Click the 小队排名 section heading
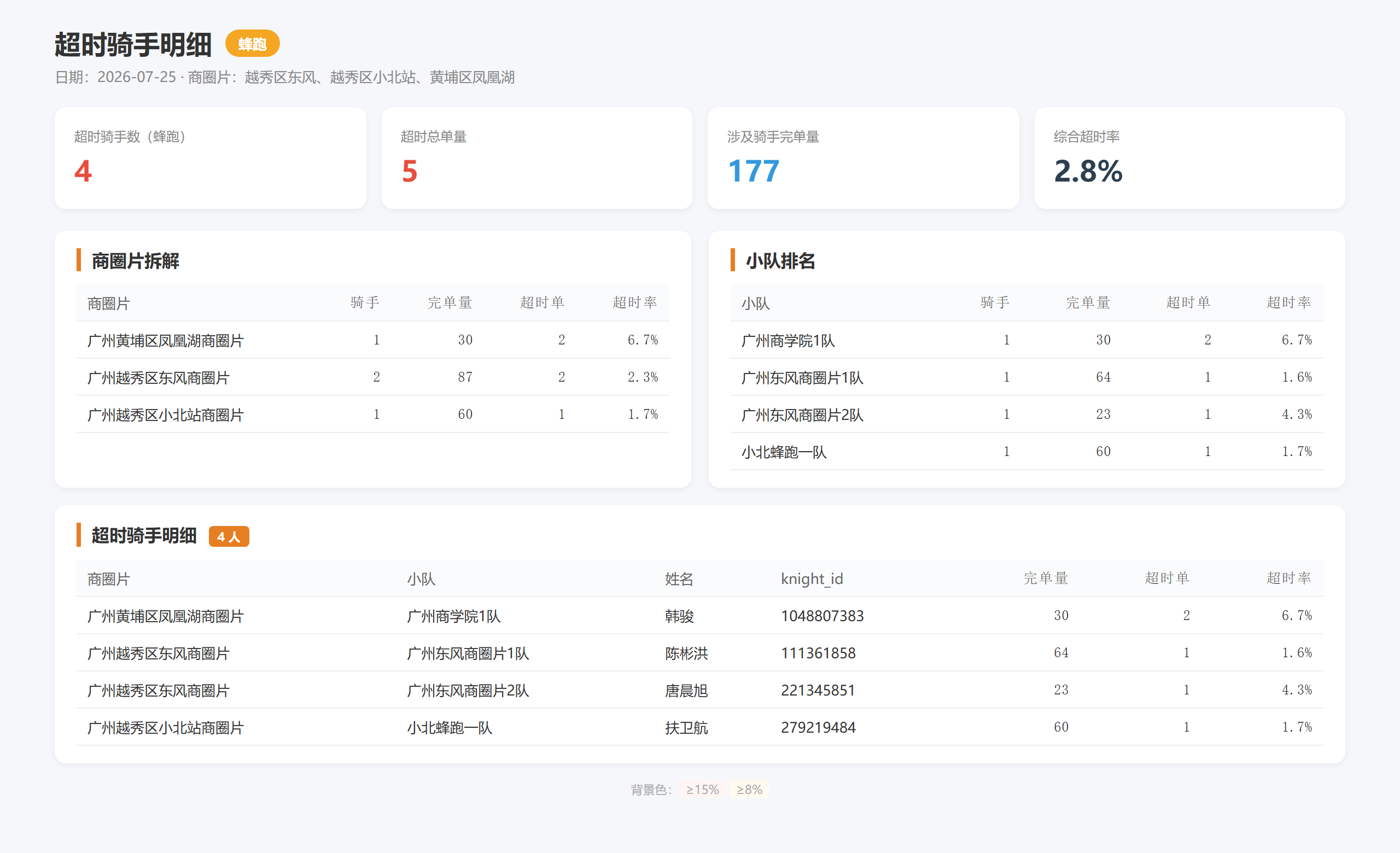This screenshot has width=1400, height=853. pos(780,261)
